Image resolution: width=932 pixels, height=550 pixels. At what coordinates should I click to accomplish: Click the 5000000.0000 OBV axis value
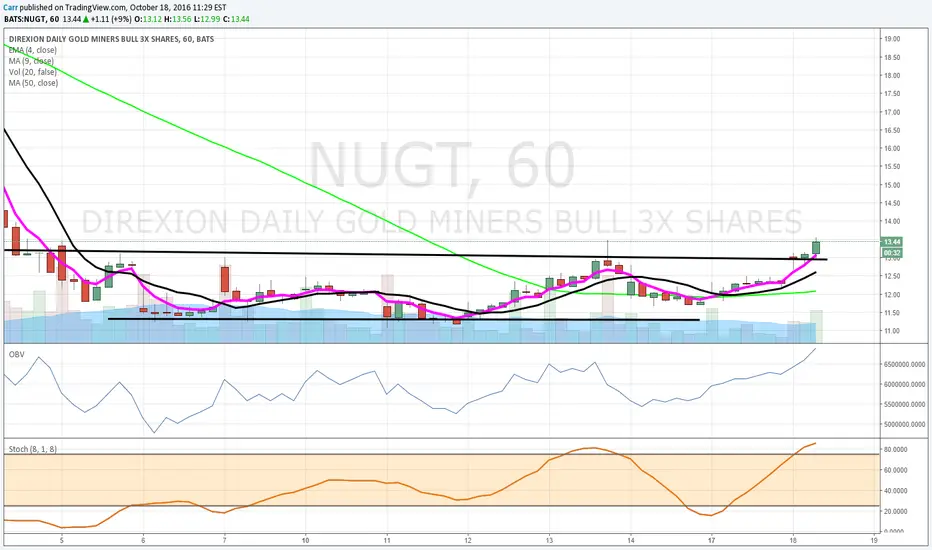point(904,425)
